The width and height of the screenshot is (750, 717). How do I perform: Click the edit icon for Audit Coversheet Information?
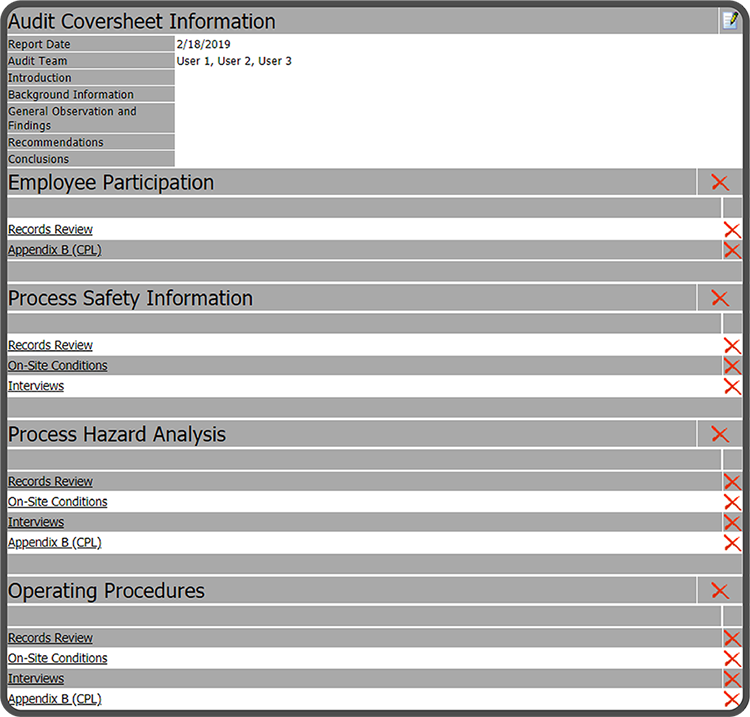coord(729,21)
